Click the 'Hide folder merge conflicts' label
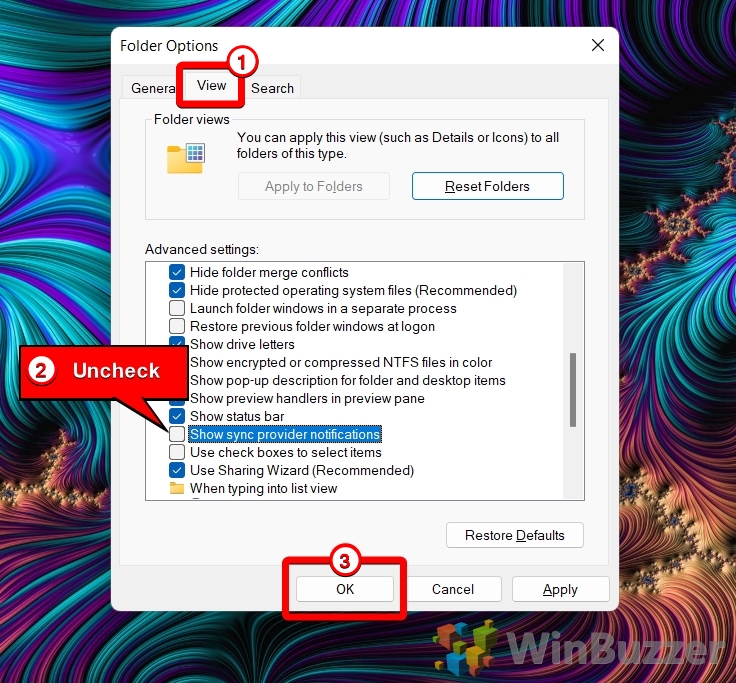The image size is (736, 683). (x=269, y=272)
